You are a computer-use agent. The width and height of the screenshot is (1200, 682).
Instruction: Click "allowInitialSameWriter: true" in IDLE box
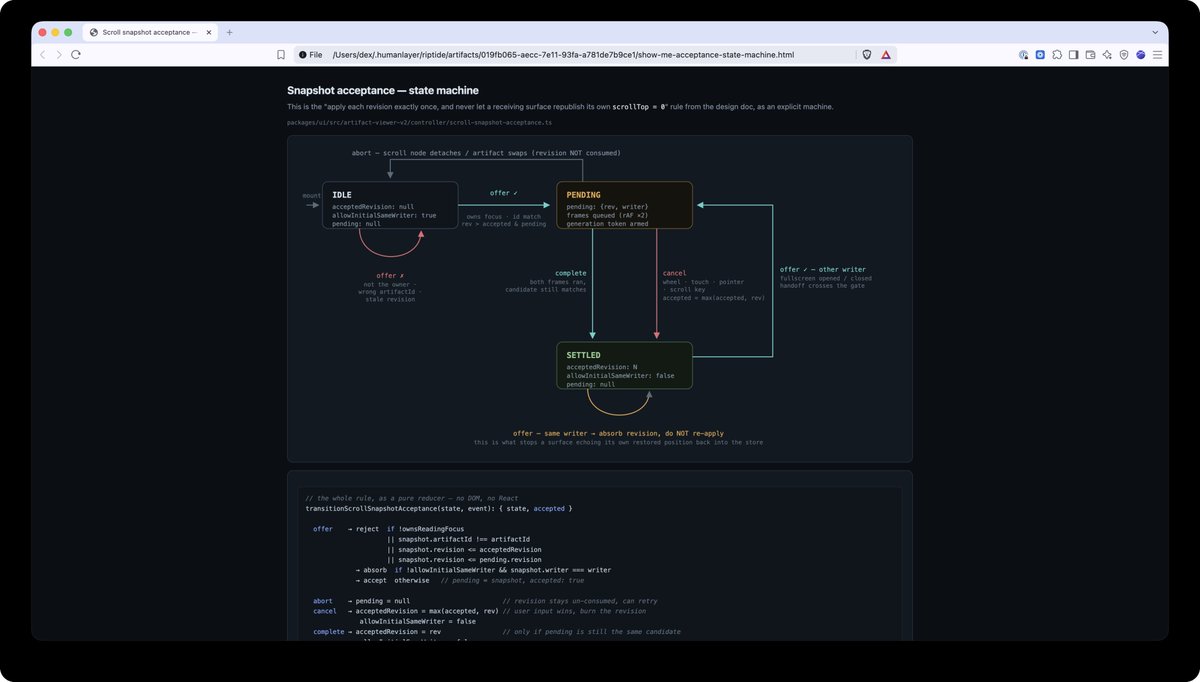pos(384,215)
